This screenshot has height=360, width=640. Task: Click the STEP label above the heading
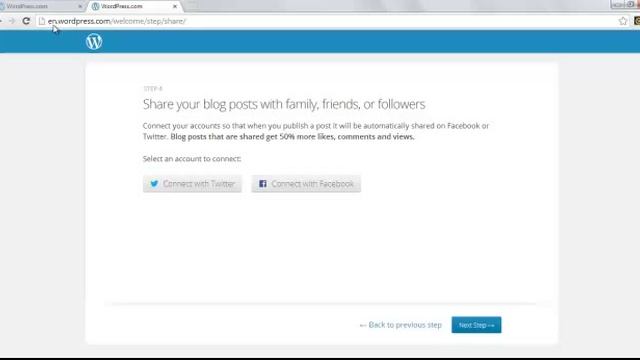coord(153,88)
